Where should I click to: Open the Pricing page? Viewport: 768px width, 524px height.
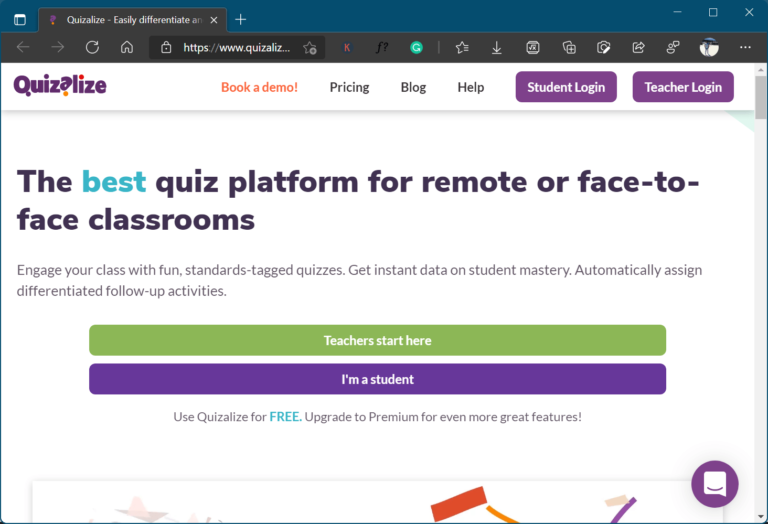coord(349,87)
